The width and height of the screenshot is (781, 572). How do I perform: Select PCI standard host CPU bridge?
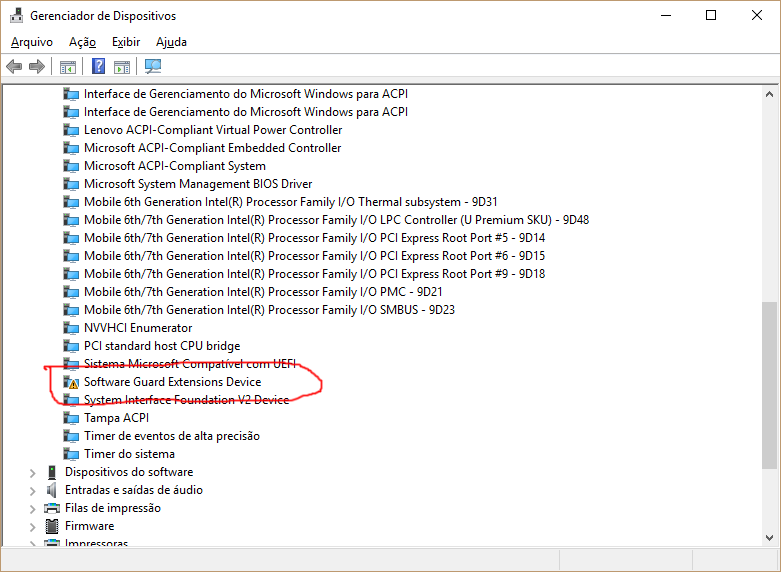(x=162, y=346)
